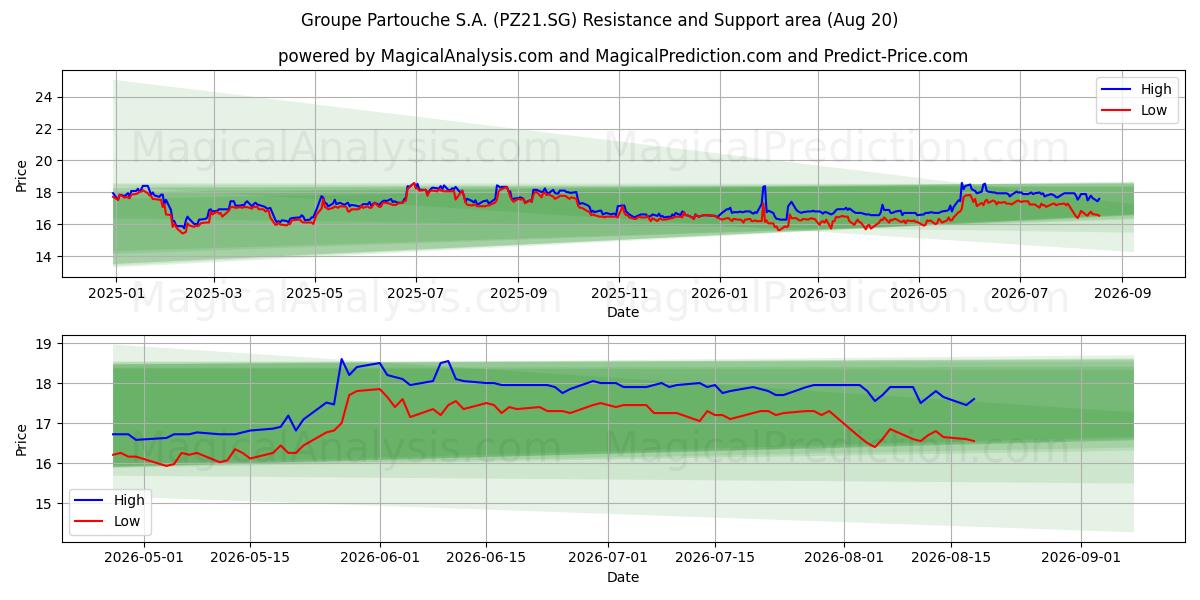
Task: Click the '14' price tick on top chart
Action: click(45, 257)
